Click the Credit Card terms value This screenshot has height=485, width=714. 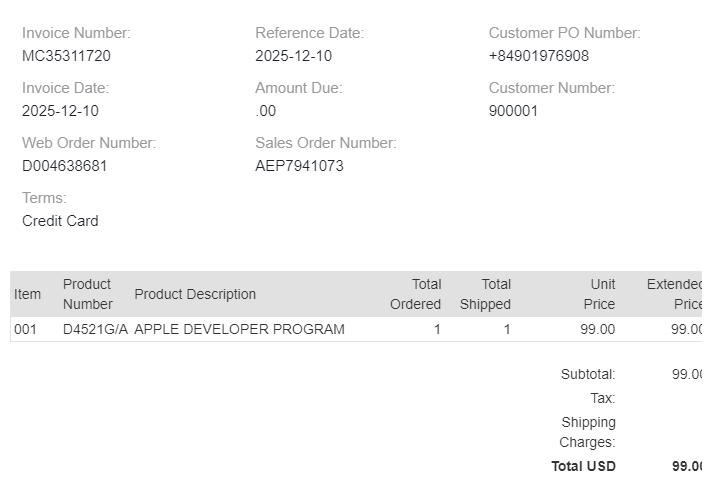pos(60,221)
